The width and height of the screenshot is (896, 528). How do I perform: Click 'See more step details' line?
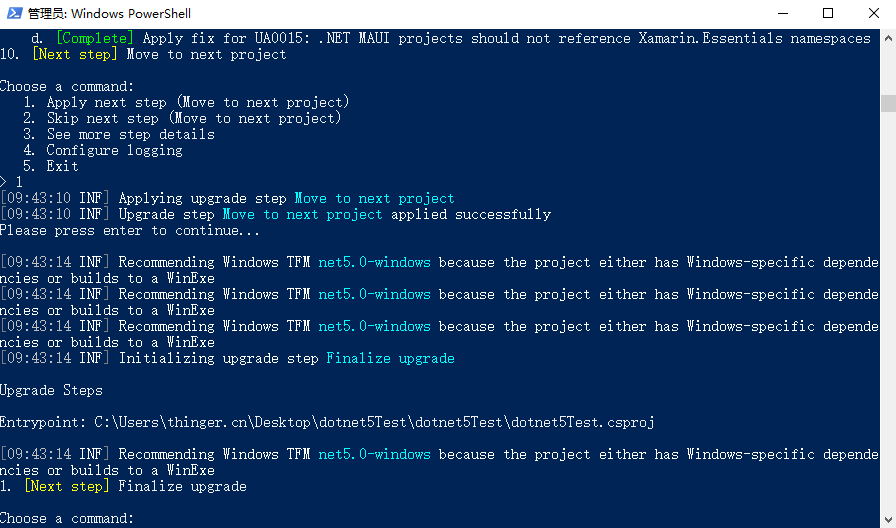click(119, 134)
